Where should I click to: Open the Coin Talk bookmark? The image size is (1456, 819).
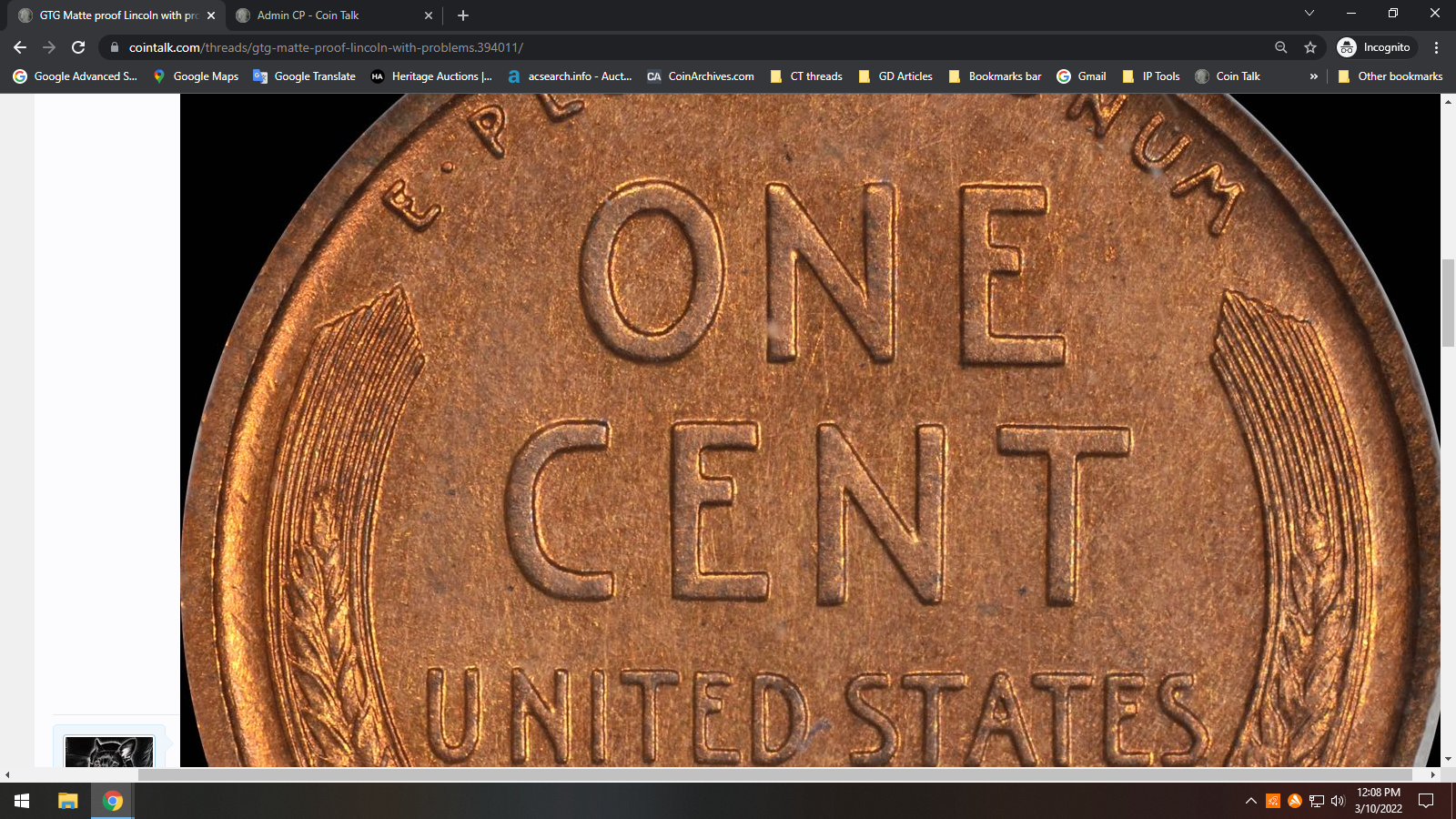1228,76
